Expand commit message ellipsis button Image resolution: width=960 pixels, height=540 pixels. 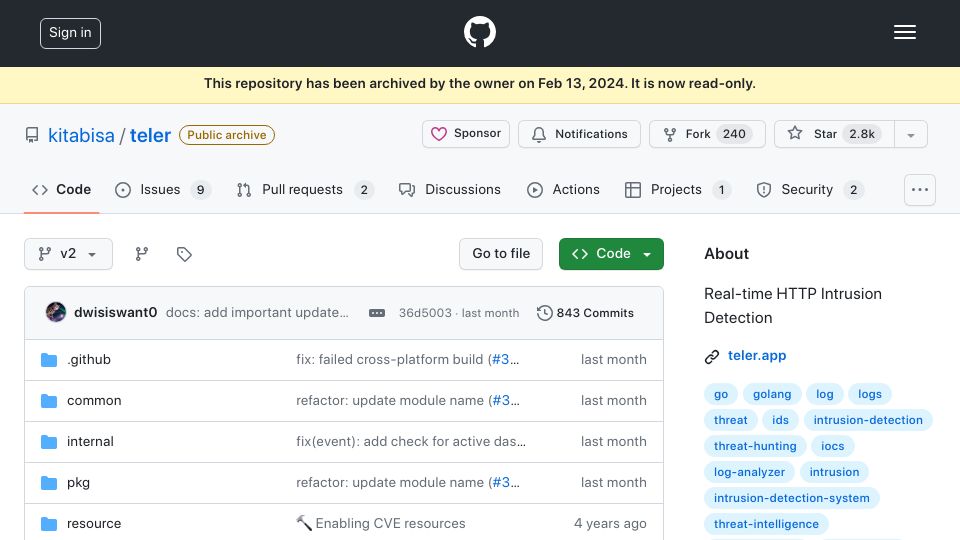[377, 313]
